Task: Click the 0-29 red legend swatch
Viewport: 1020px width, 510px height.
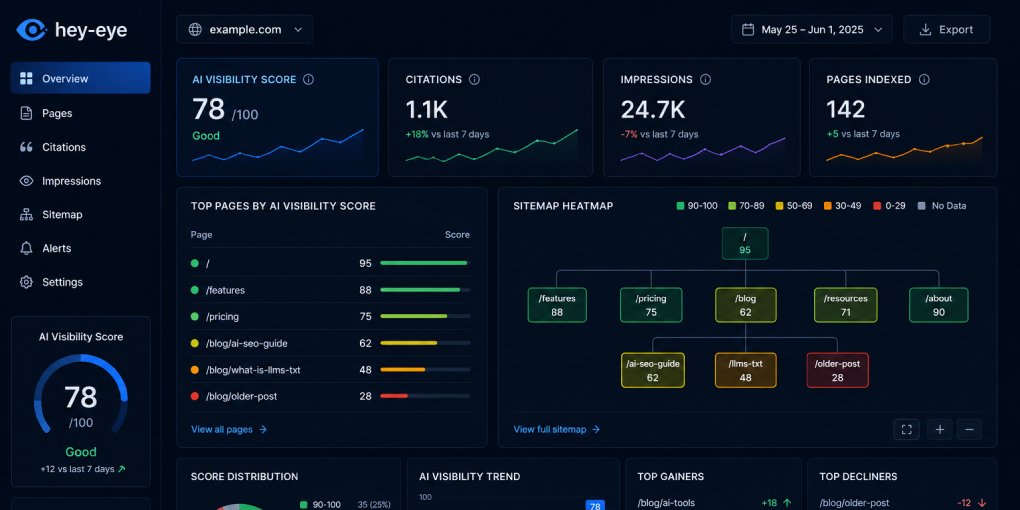Action: [x=877, y=206]
